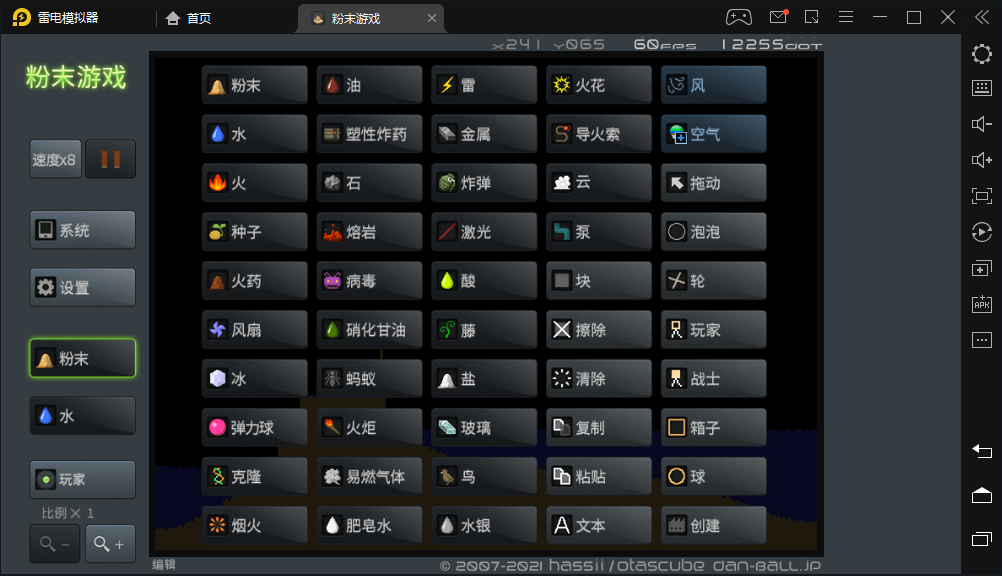The image size is (1002, 576).
Task: Select the 易燃气体 flammable gas element
Action: coord(369,476)
